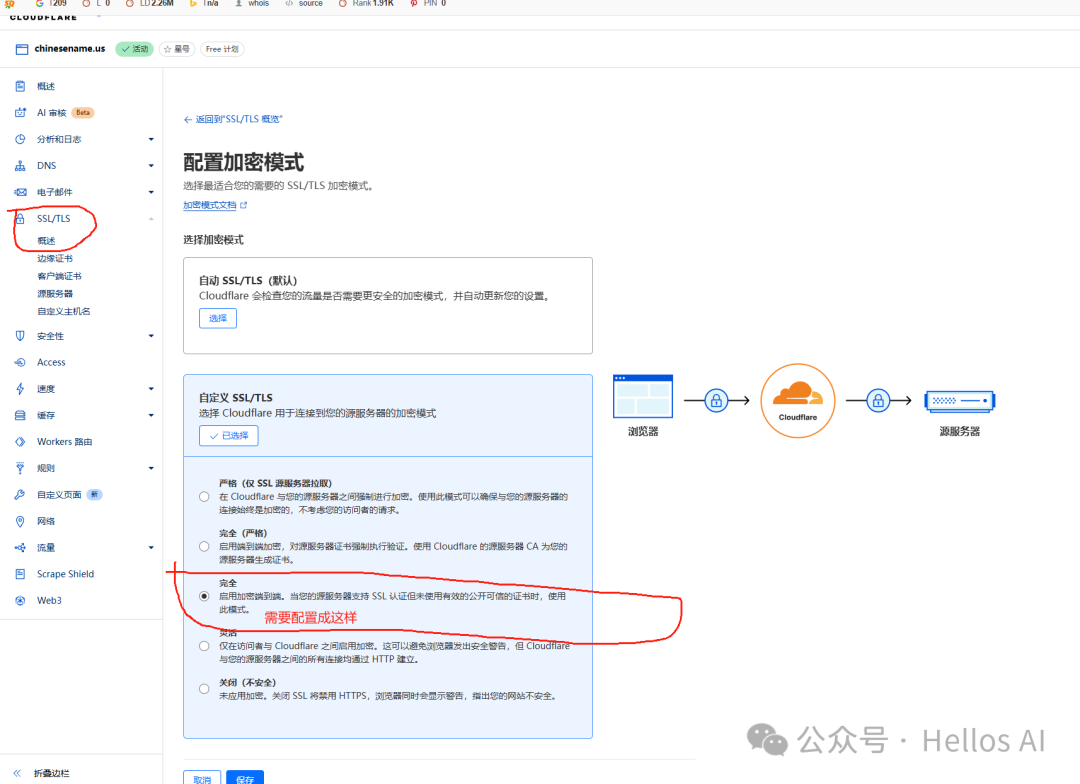The width and height of the screenshot is (1080, 784).
Task: Select the 安全性 shield icon
Action: [20, 335]
